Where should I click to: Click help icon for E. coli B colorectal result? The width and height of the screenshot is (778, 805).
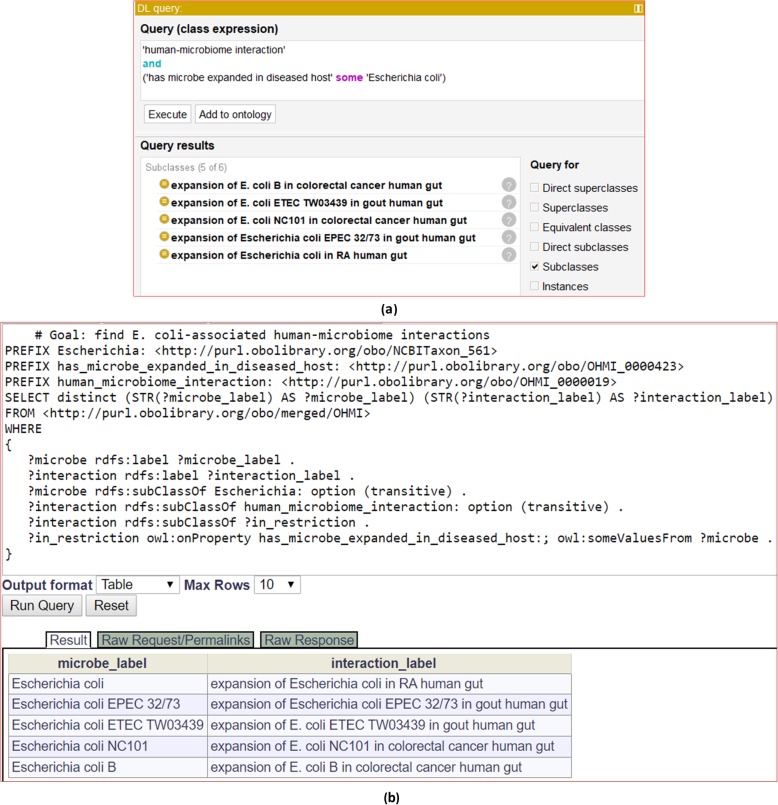[x=509, y=185]
